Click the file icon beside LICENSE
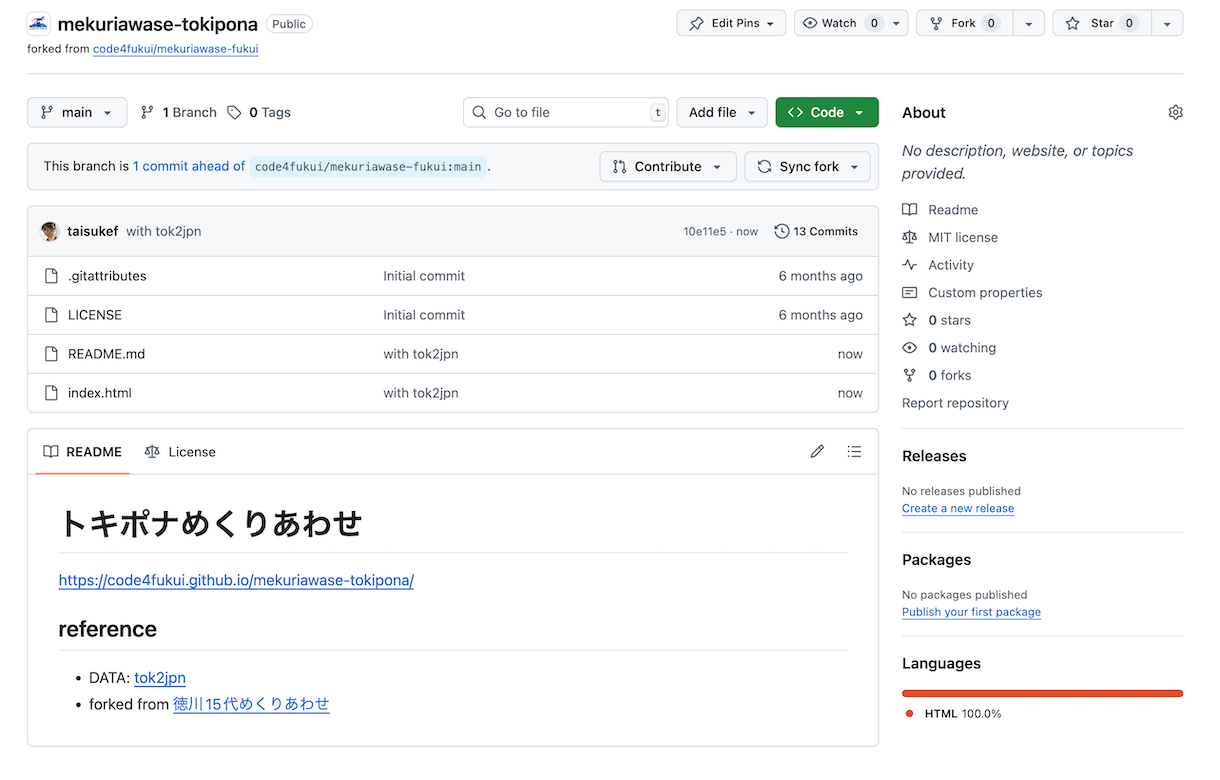This screenshot has height=780, width=1220. point(51,315)
